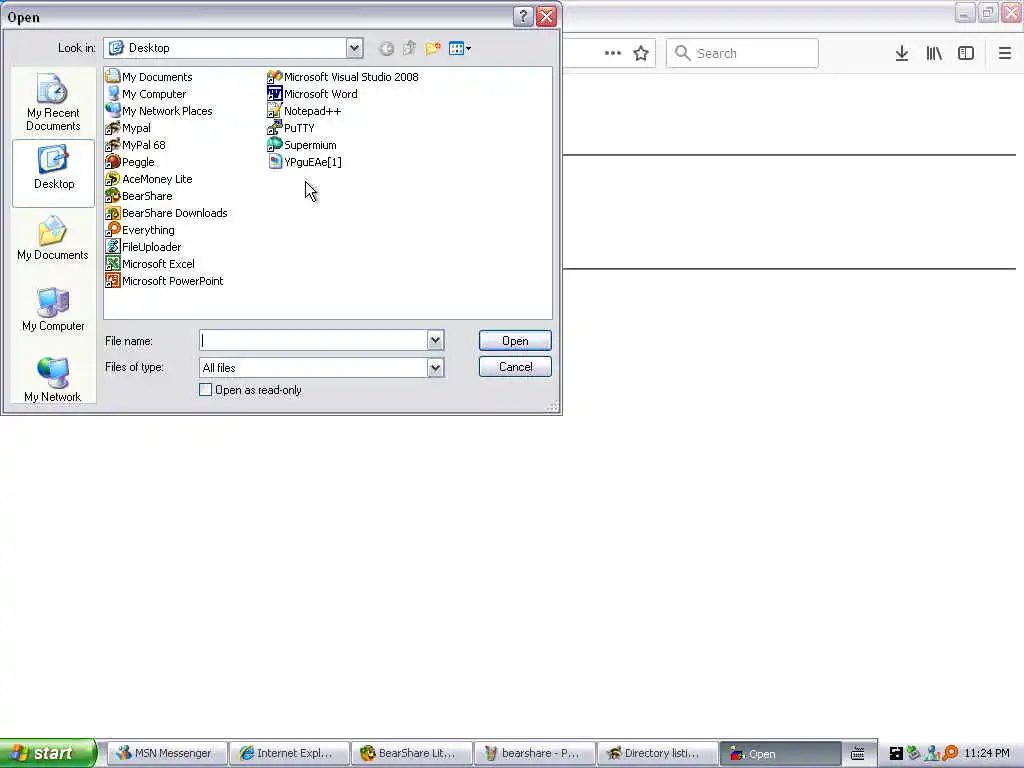Open the View menu button
Viewport: 1024px width, 768px height.
pyautogui.click(x=460, y=48)
